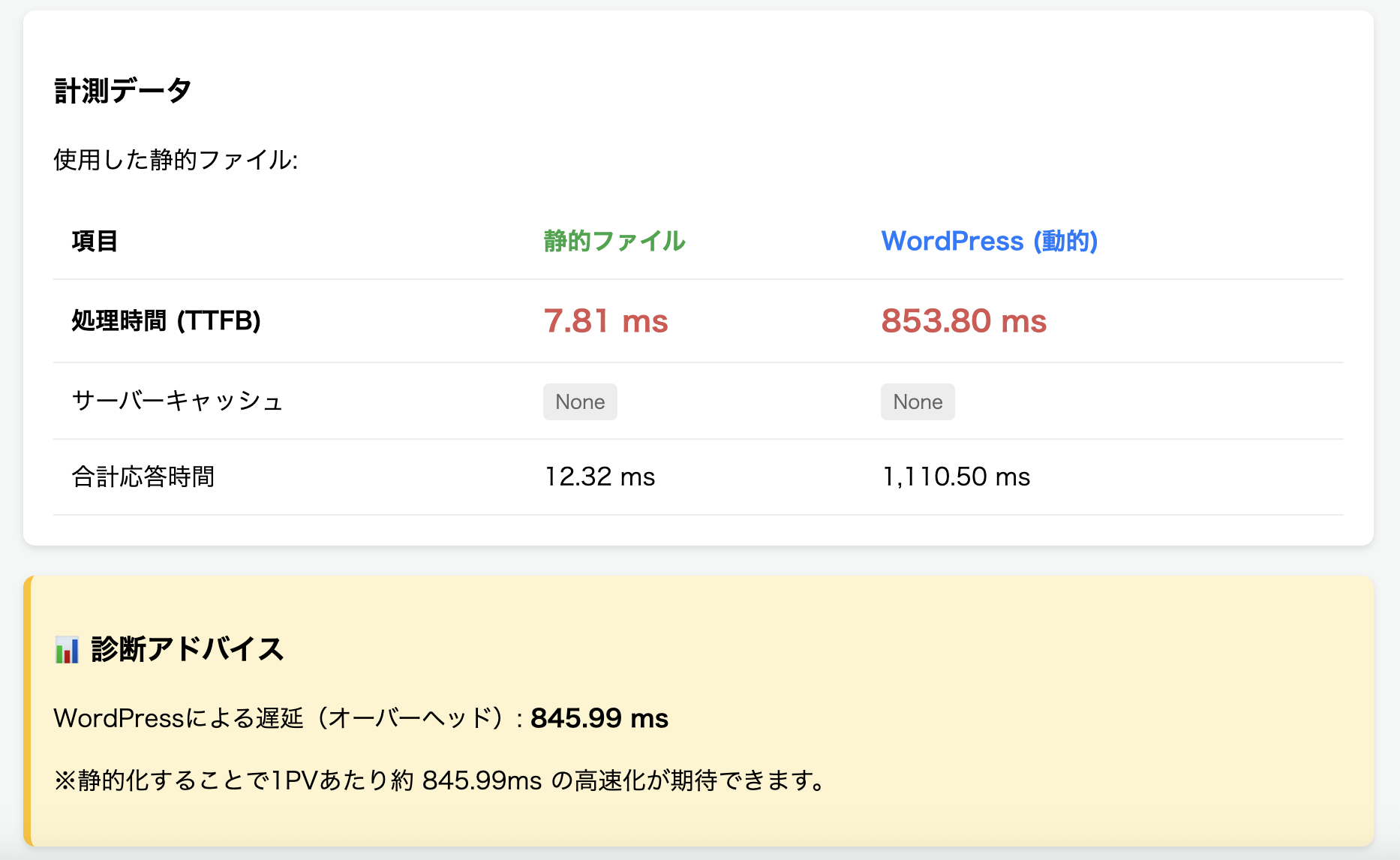Click the blue WordPress (動的) column header
Viewport: 1400px width, 860px height.
point(989,241)
